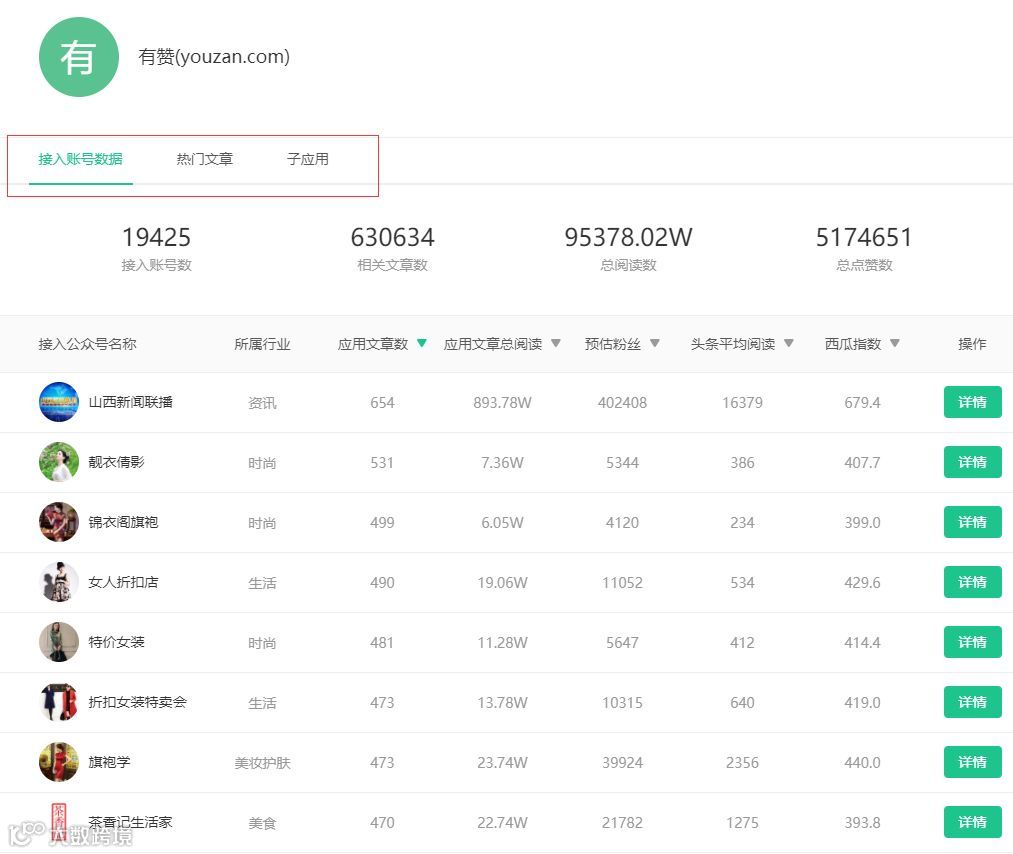This screenshot has width=1013, height=854.
Task: Click the 440.0 index value
Action: (862, 763)
